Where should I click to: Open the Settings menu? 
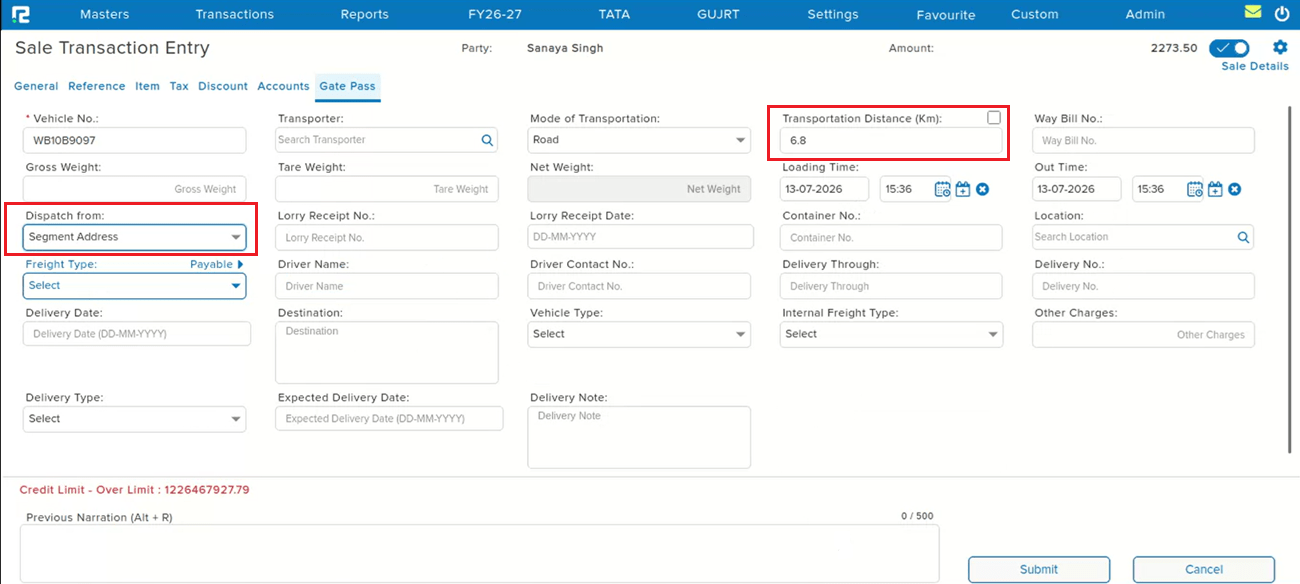(833, 14)
